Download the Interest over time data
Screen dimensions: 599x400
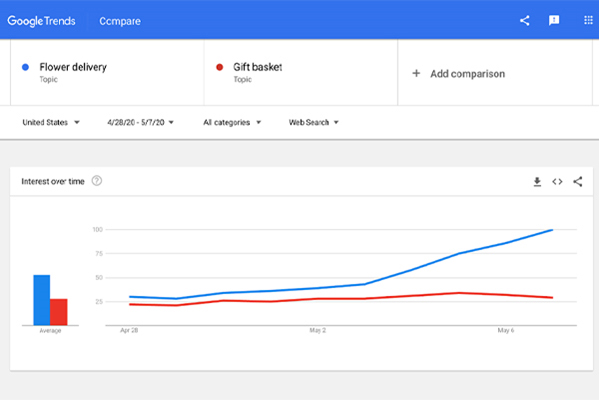[x=537, y=182]
